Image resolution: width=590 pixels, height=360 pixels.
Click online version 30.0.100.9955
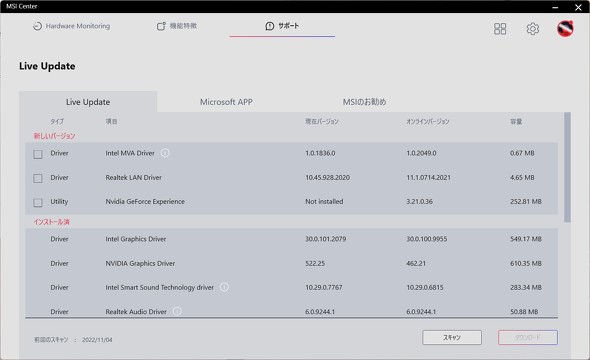(x=427, y=239)
